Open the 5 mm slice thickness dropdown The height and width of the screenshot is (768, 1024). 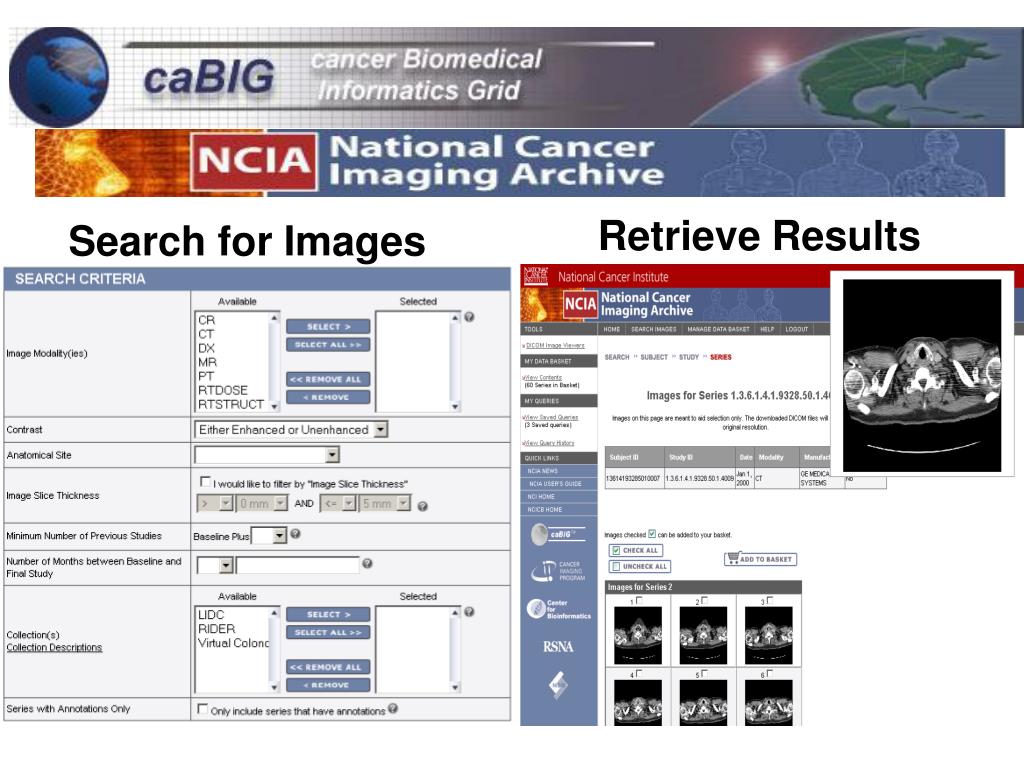coord(385,504)
